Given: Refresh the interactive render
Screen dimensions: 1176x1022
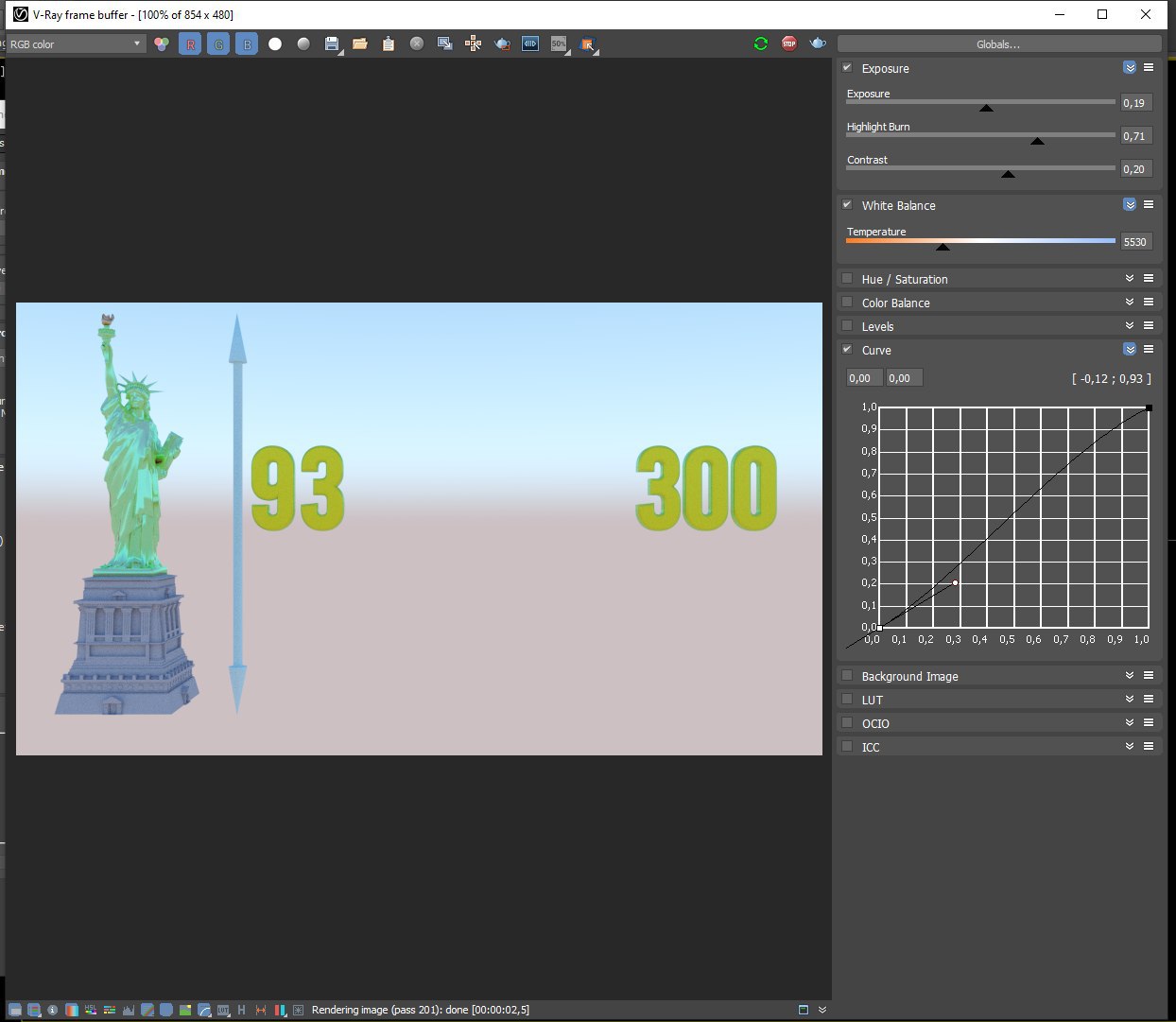Looking at the screenshot, I should (761, 43).
